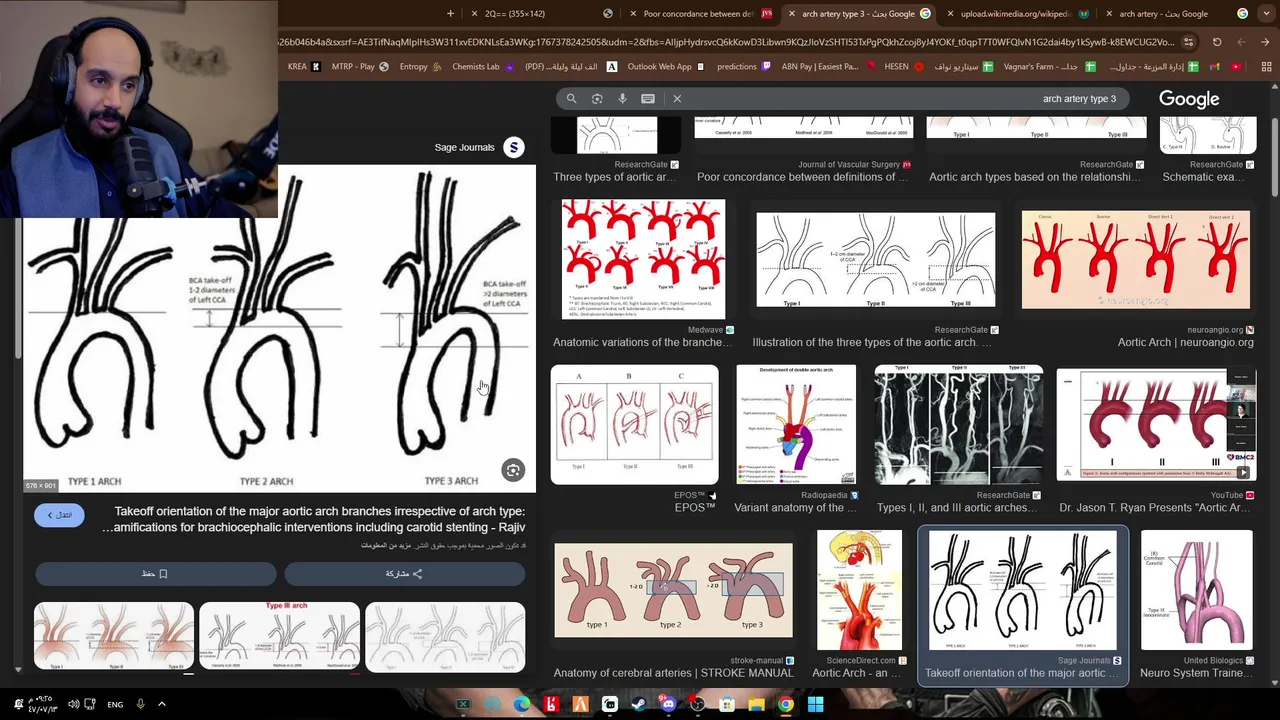Reload the page with the refresh icon
This screenshot has width=1280, height=720.
[1217, 42]
